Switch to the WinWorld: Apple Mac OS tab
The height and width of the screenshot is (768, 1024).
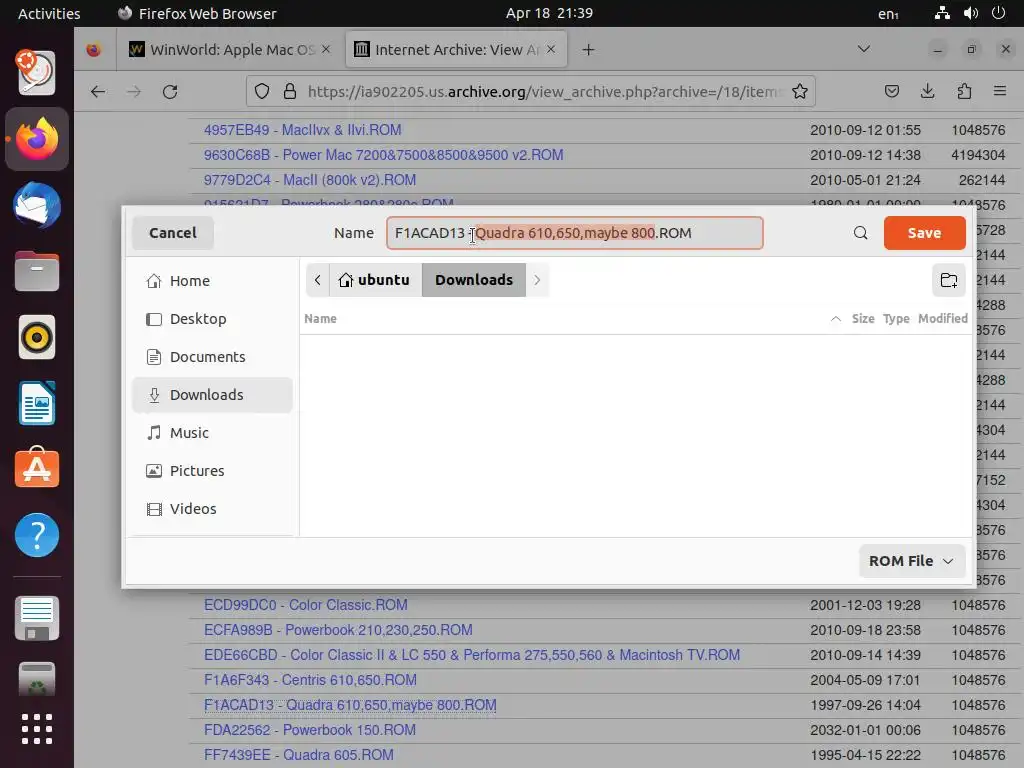(x=231, y=50)
